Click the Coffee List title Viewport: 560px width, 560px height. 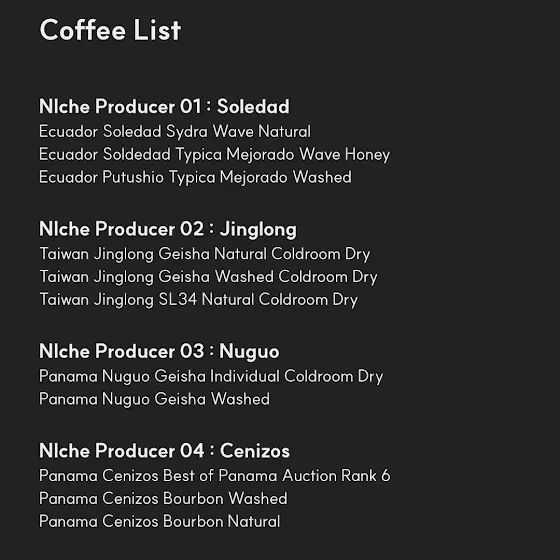click(x=110, y=30)
